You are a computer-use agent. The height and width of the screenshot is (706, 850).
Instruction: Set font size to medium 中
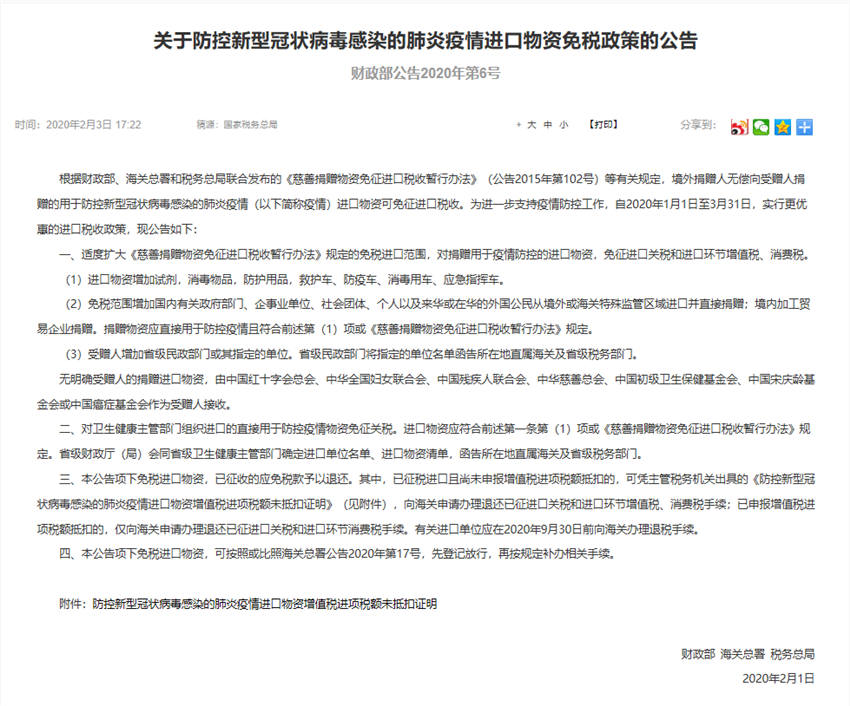548,125
